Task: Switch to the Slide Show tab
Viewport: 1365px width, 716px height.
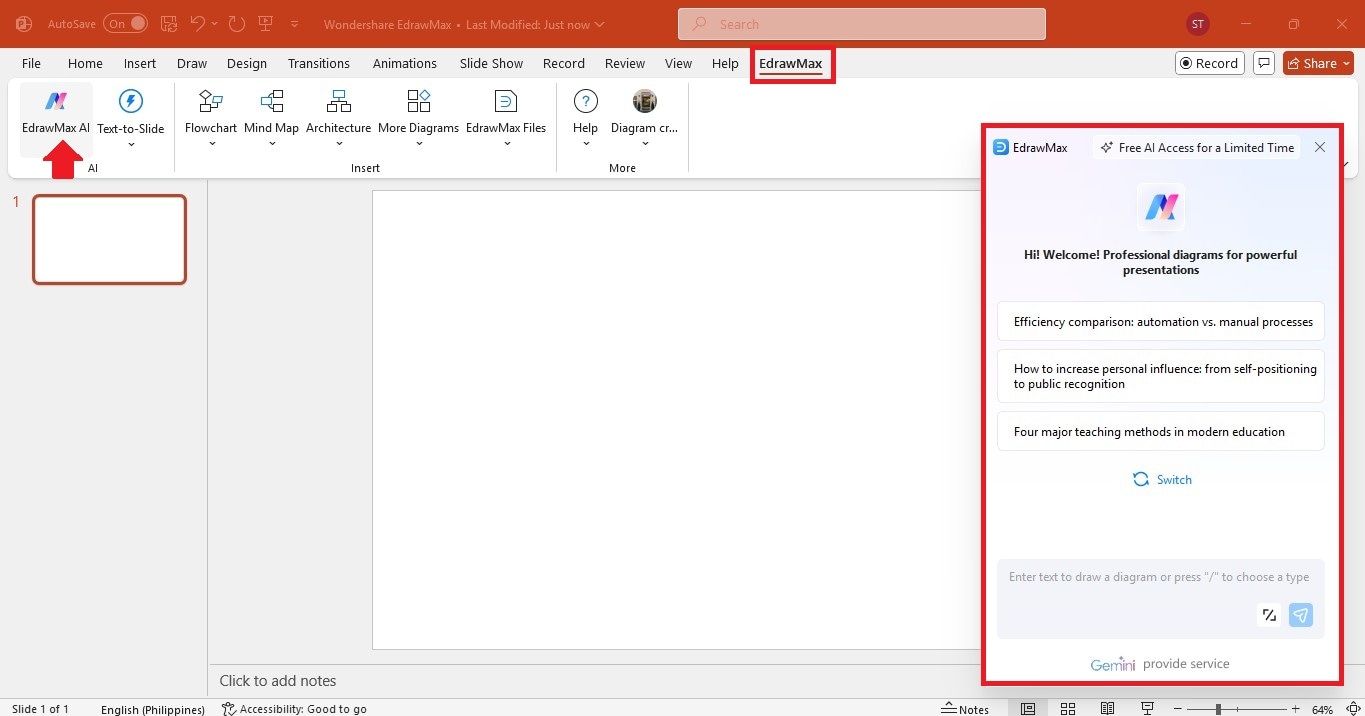Action: pyautogui.click(x=491, y=63)
